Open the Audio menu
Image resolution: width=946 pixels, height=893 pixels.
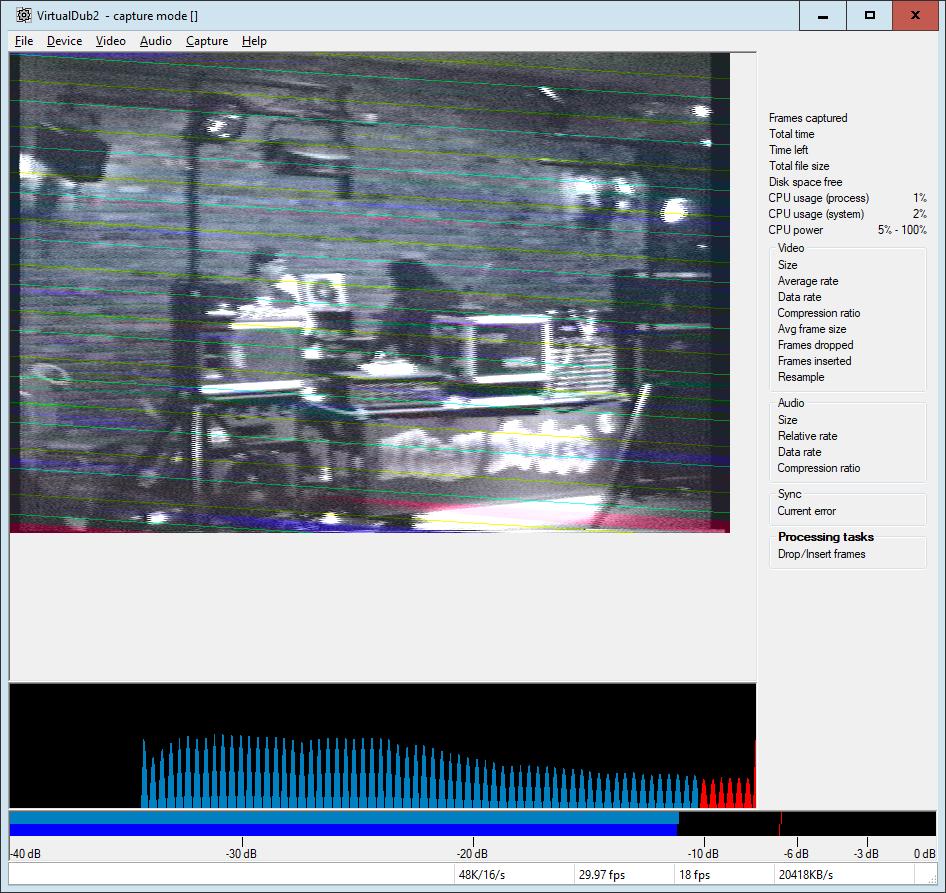click(x=155, y=41)
